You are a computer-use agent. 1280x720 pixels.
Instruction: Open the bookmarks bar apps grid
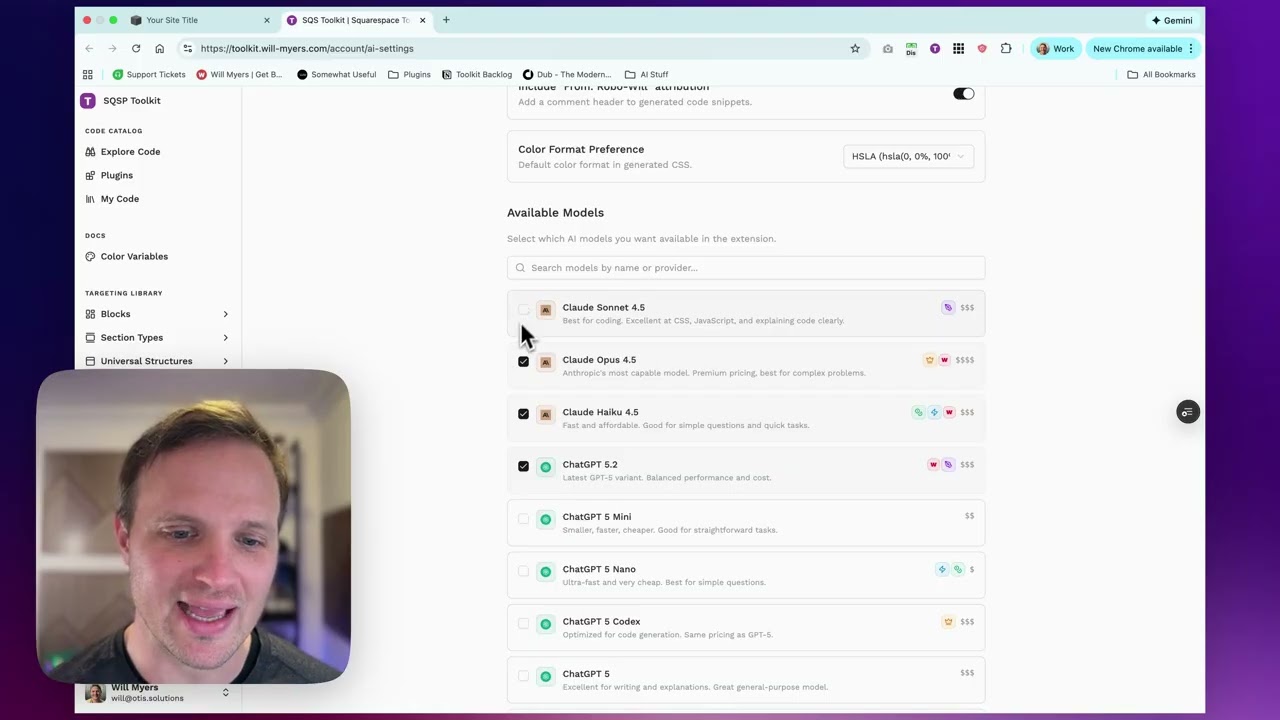click(87, 74)
